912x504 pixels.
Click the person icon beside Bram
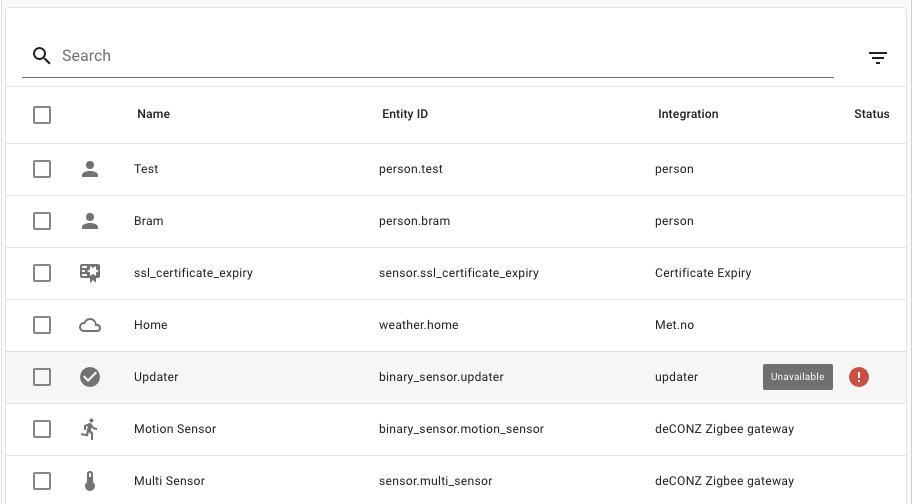pos(90,221)
